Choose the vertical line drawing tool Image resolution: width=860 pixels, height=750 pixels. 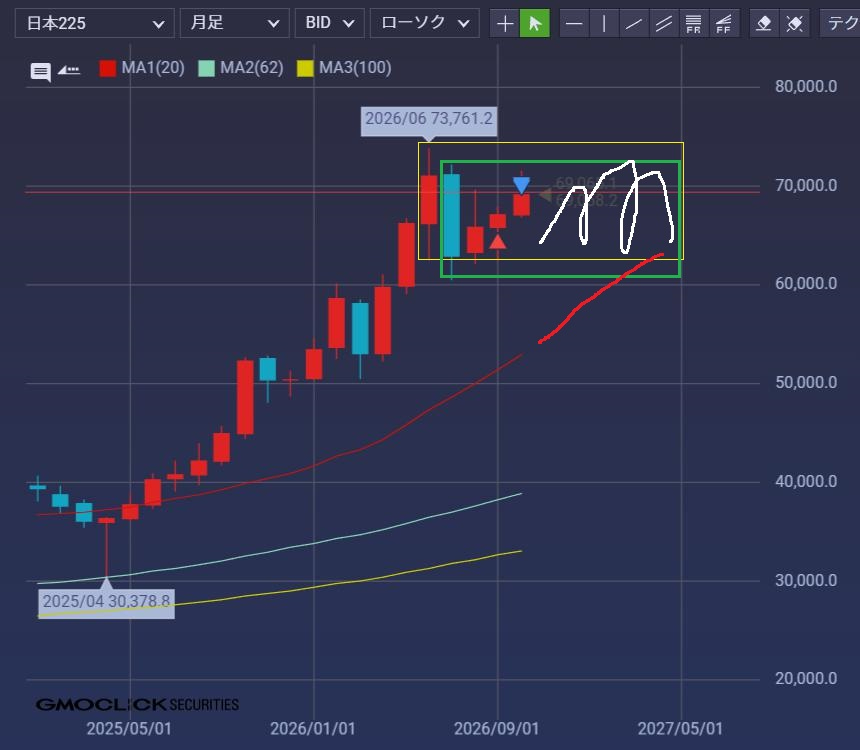[604, 24]
